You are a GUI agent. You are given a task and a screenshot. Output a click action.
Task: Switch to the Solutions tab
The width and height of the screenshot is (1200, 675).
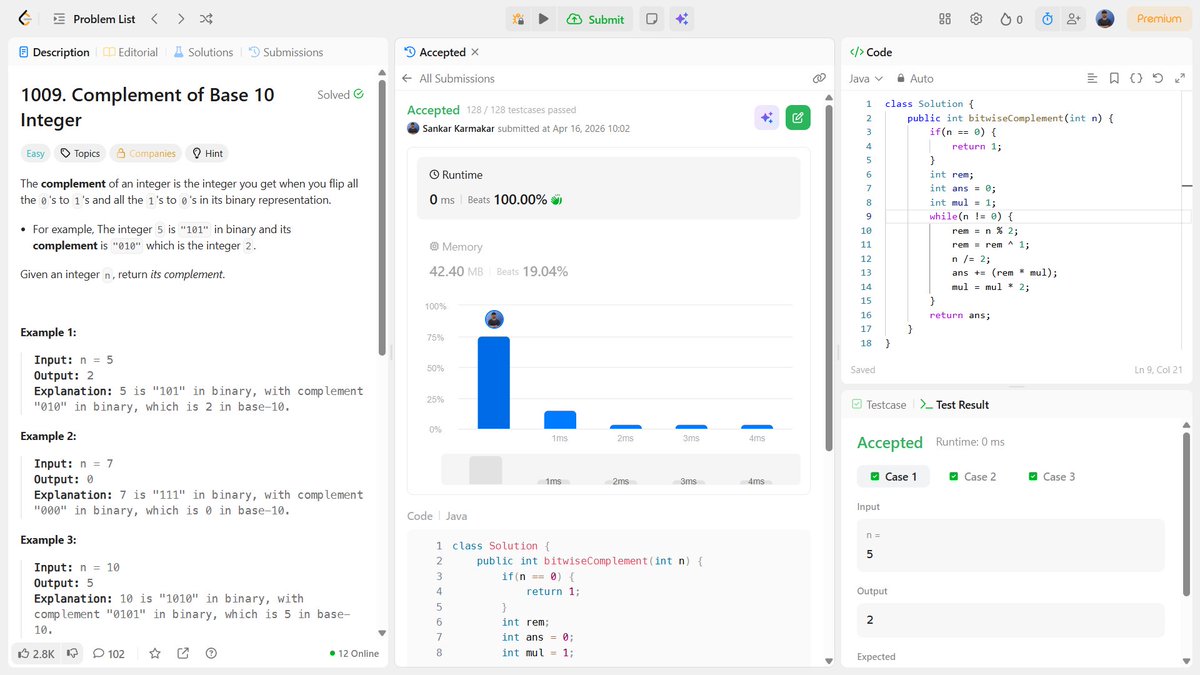203,52
